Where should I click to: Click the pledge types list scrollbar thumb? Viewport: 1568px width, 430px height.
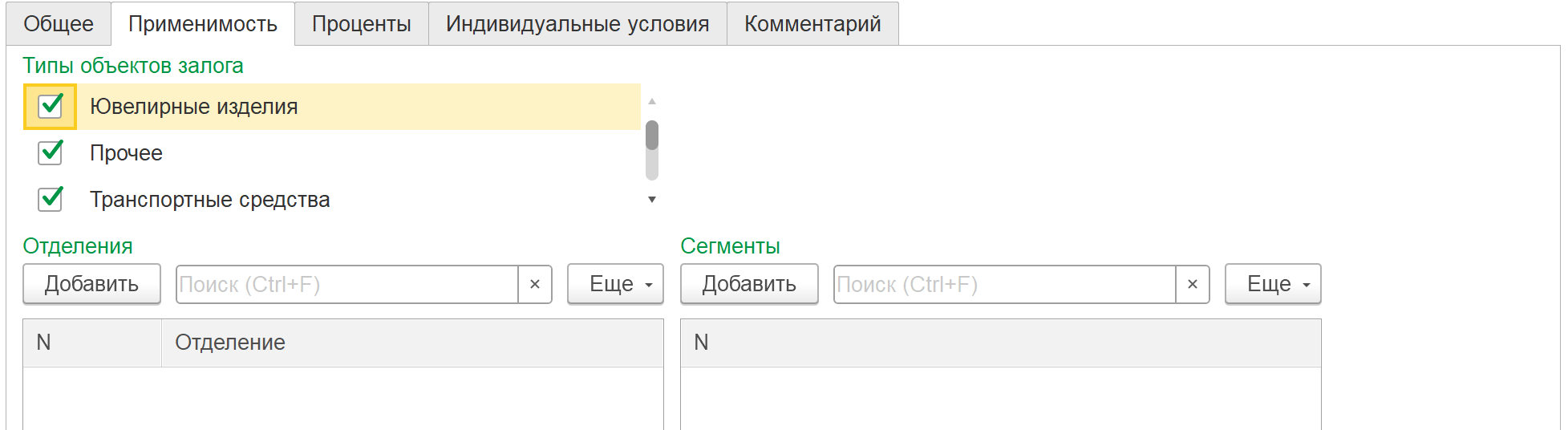point(652,136)
